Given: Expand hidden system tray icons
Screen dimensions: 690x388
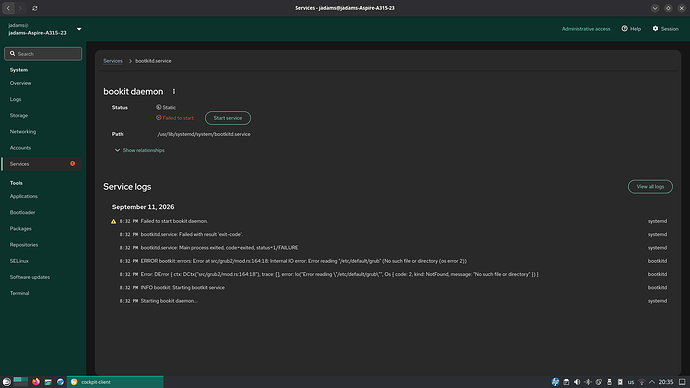Looking at the screenshot, I should (x=652, y=382).
